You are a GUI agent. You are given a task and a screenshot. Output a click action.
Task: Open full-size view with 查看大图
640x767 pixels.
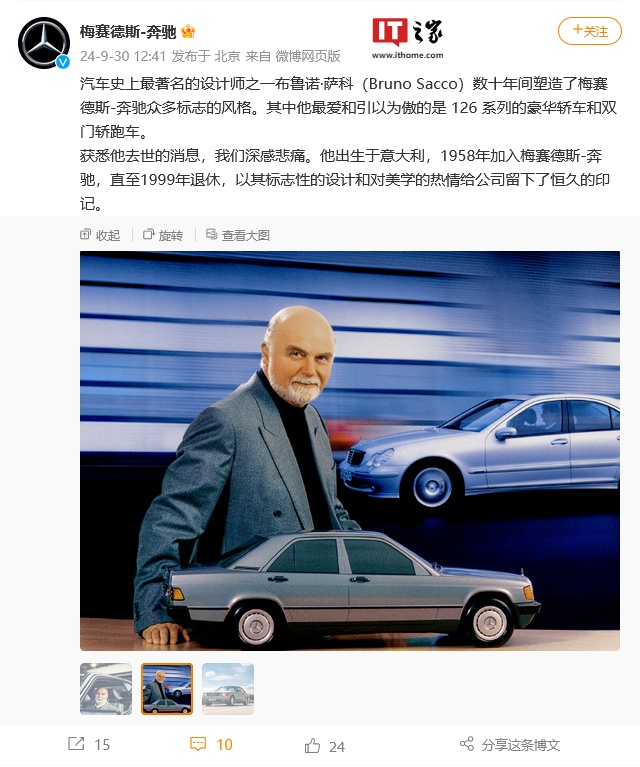[x=238, y=235]
